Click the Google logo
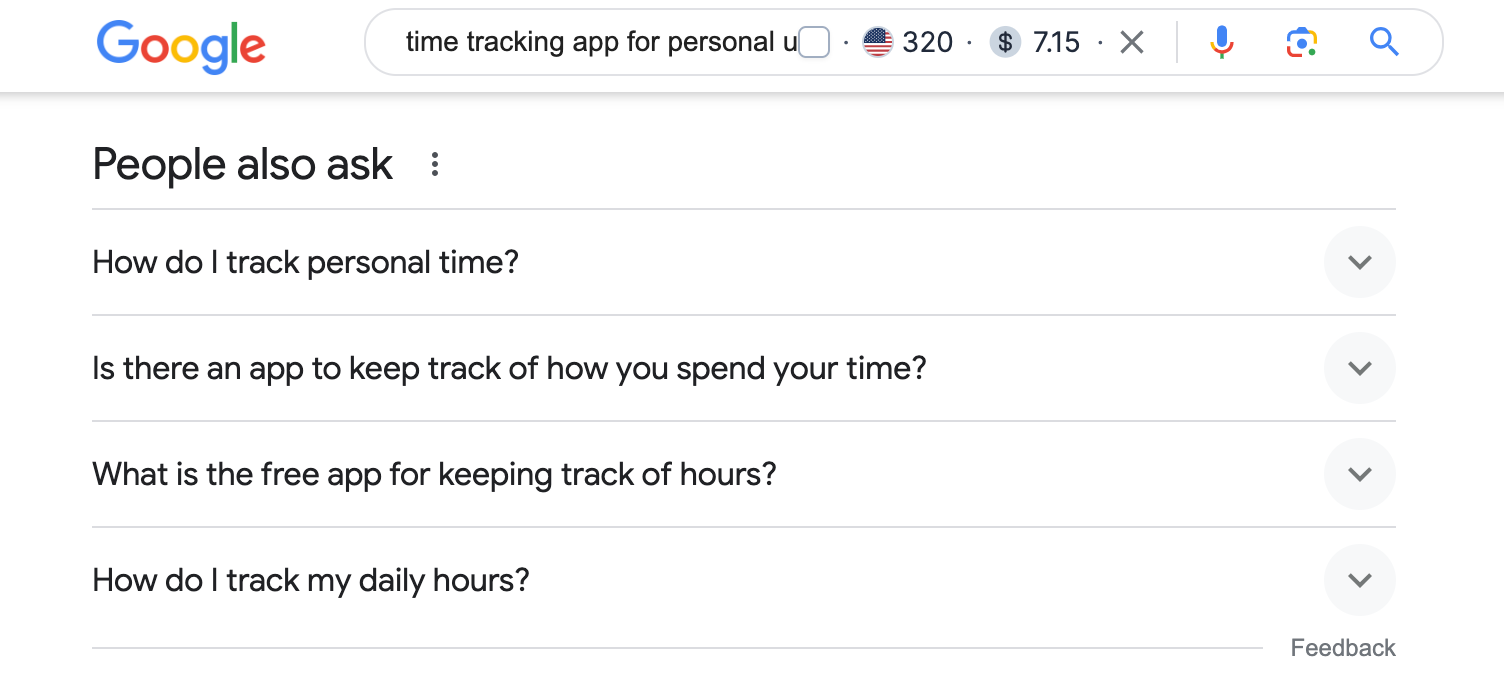This screenshot has width=1504, height=678. click(x=181, y=45)
